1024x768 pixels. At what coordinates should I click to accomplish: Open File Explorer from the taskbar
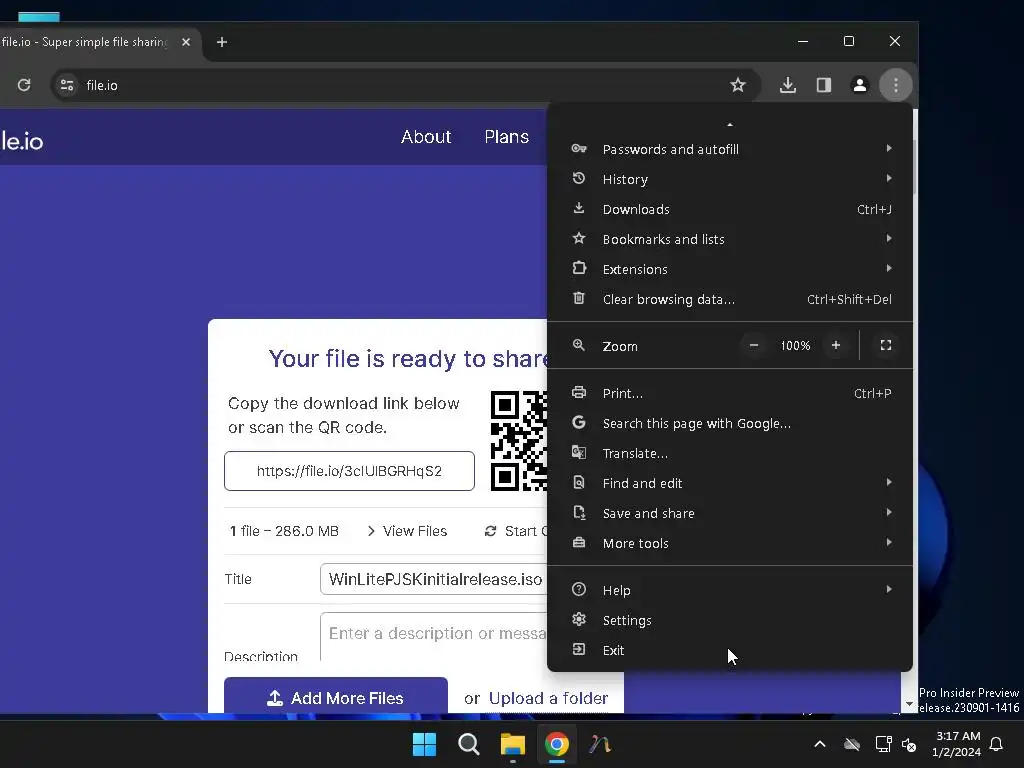[513, 744]
